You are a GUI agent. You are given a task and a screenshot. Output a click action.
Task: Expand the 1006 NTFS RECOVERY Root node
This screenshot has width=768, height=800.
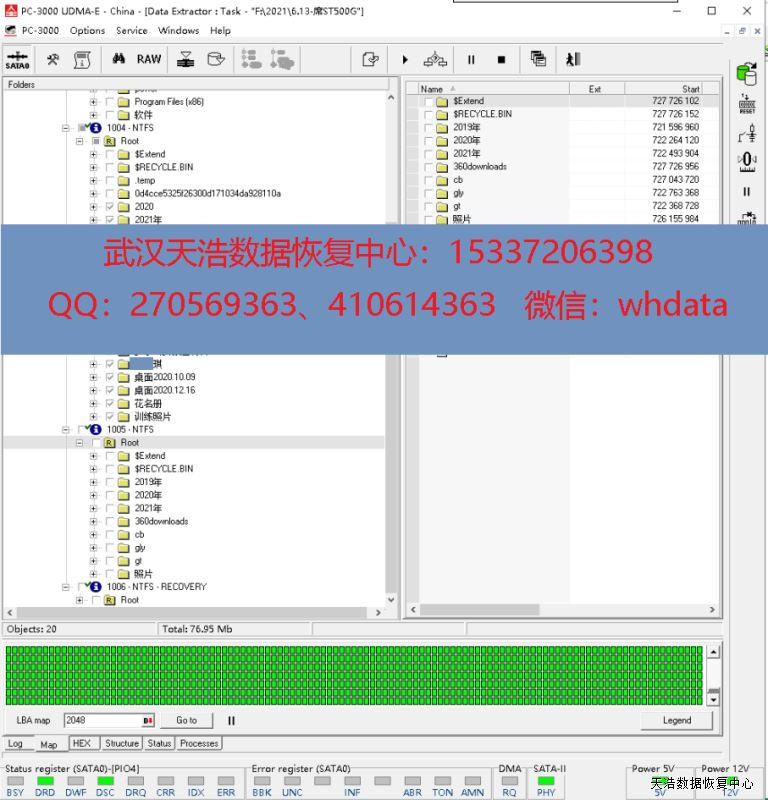tap(80, 600)
